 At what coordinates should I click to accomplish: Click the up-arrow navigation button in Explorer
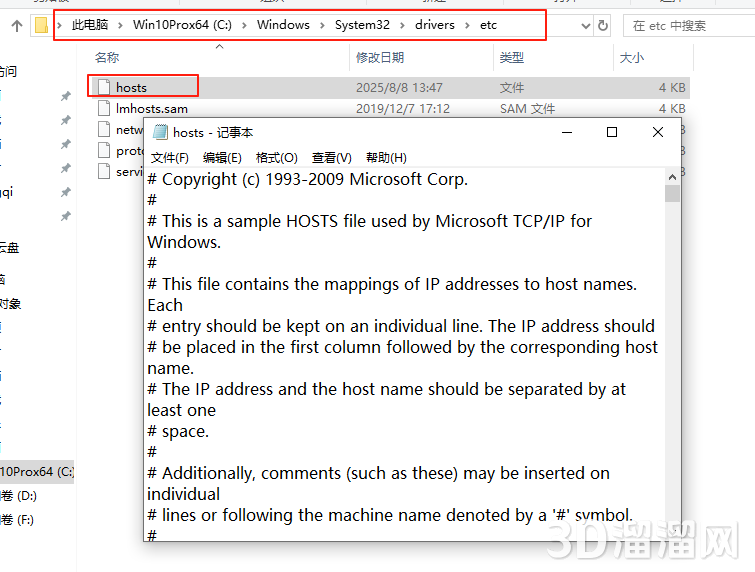pos(16,25)
